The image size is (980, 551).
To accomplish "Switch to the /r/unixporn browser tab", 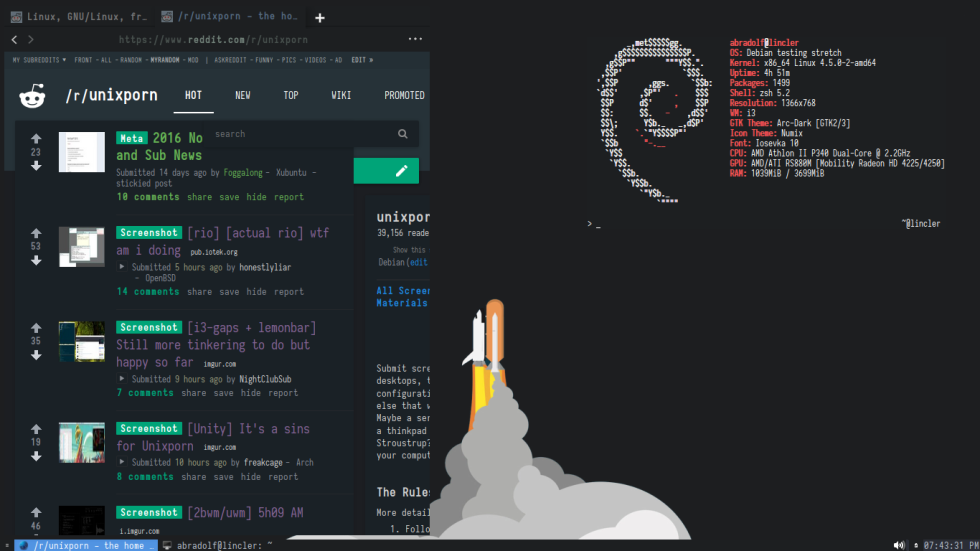I will pos(229,17).
